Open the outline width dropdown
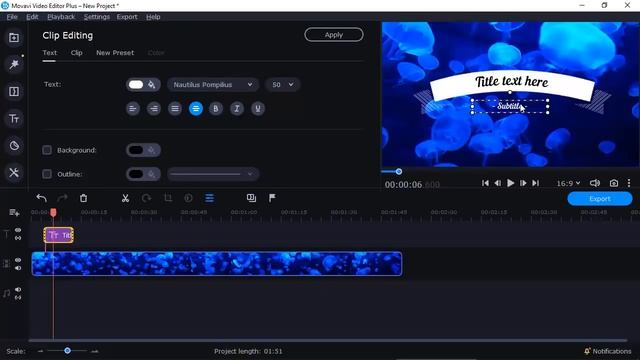 (213, 174)
